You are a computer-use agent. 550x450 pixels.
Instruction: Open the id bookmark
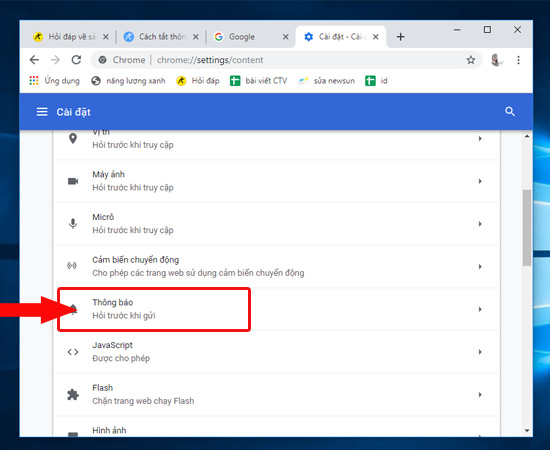click(x=376, y=81)
